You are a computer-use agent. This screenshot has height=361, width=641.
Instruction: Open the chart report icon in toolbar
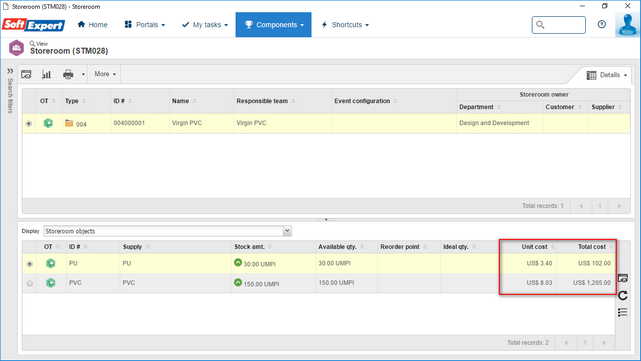[x=46, y=74]
